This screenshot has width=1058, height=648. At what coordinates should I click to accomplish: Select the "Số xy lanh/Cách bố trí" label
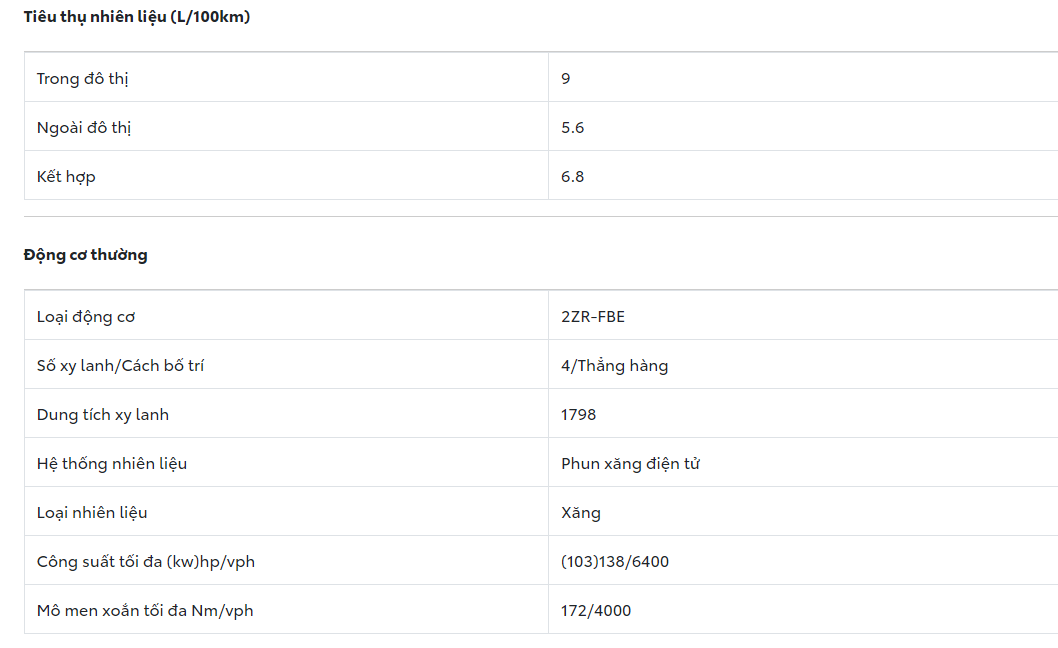120,366
